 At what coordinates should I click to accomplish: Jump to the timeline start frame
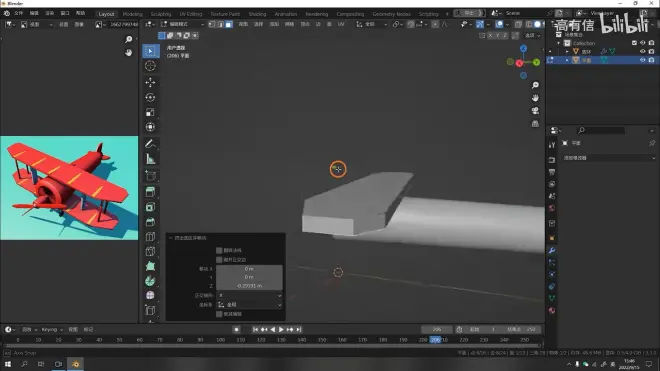255,330
